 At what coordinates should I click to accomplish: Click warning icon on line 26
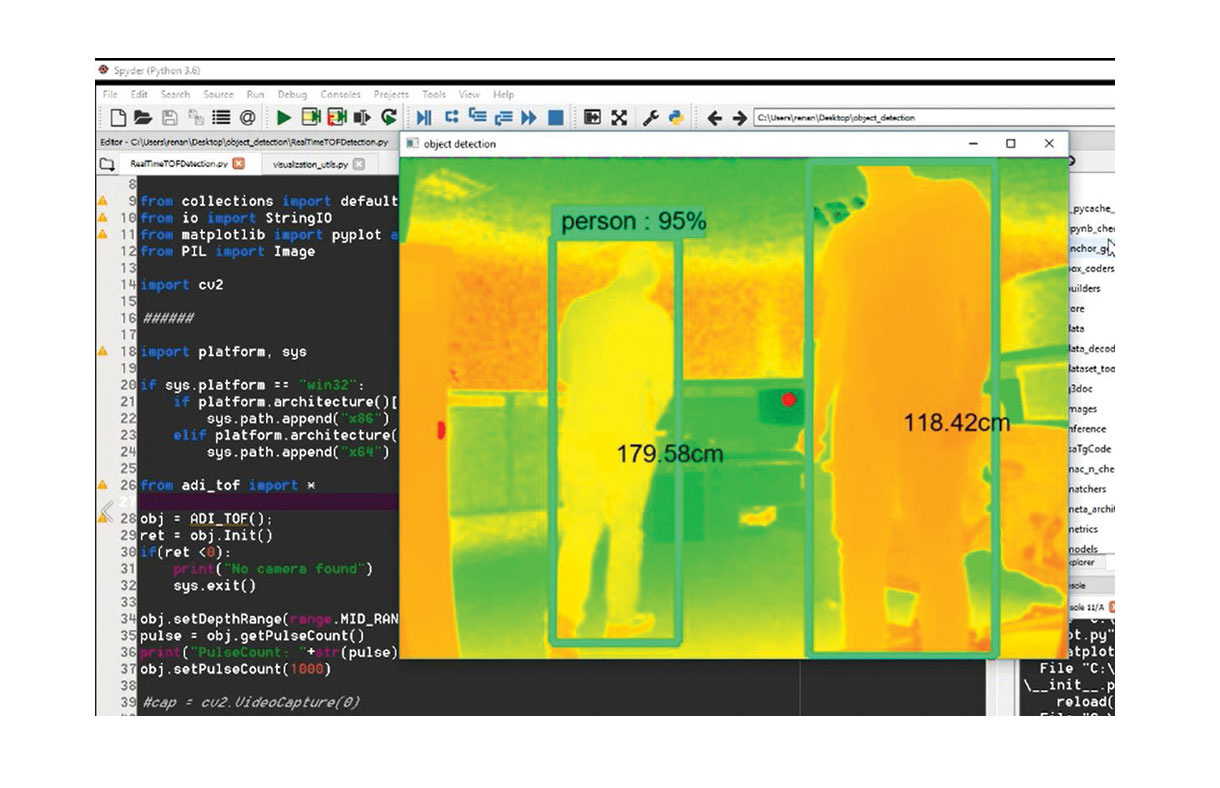coord(101,485)
